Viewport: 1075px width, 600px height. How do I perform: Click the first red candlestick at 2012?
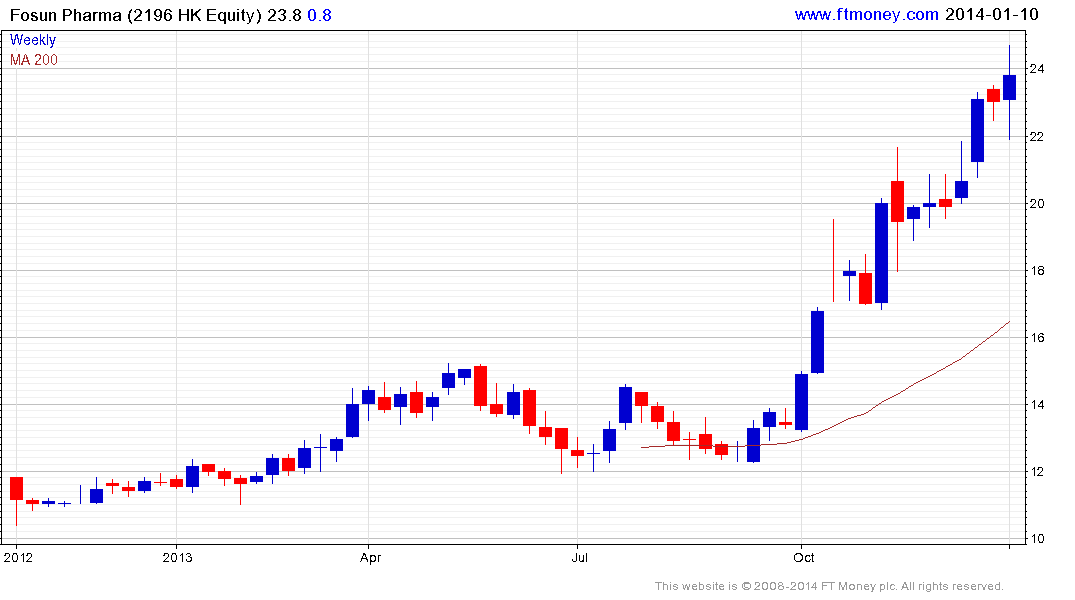(16, 488)
